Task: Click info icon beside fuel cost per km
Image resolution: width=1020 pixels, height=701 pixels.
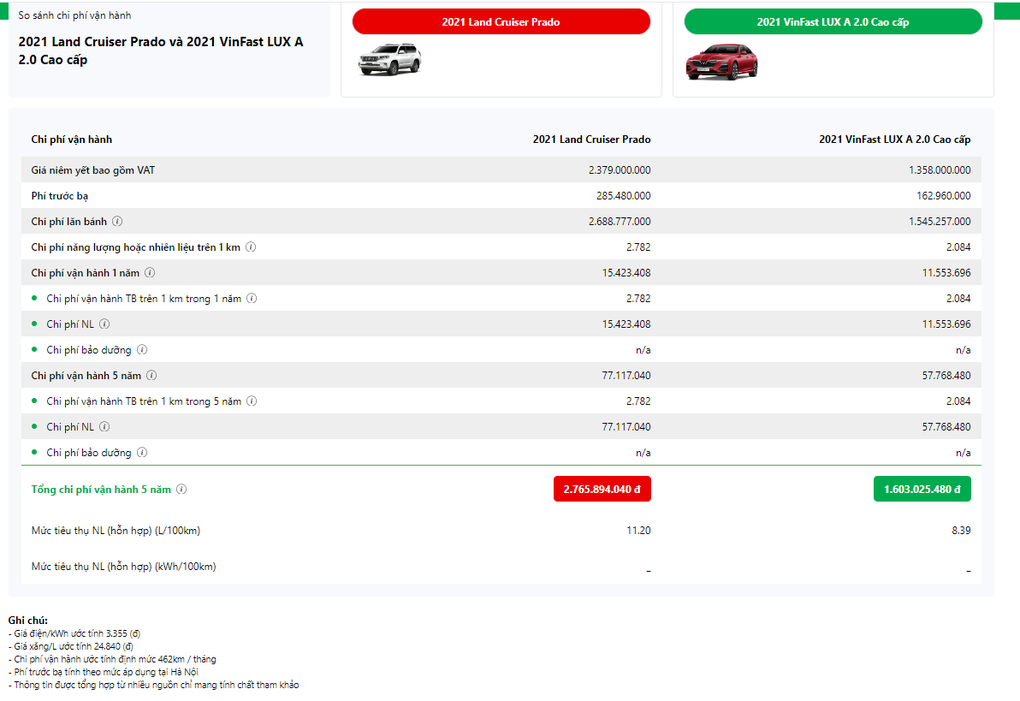Action: pyautogui.click(x=251, y=247)
